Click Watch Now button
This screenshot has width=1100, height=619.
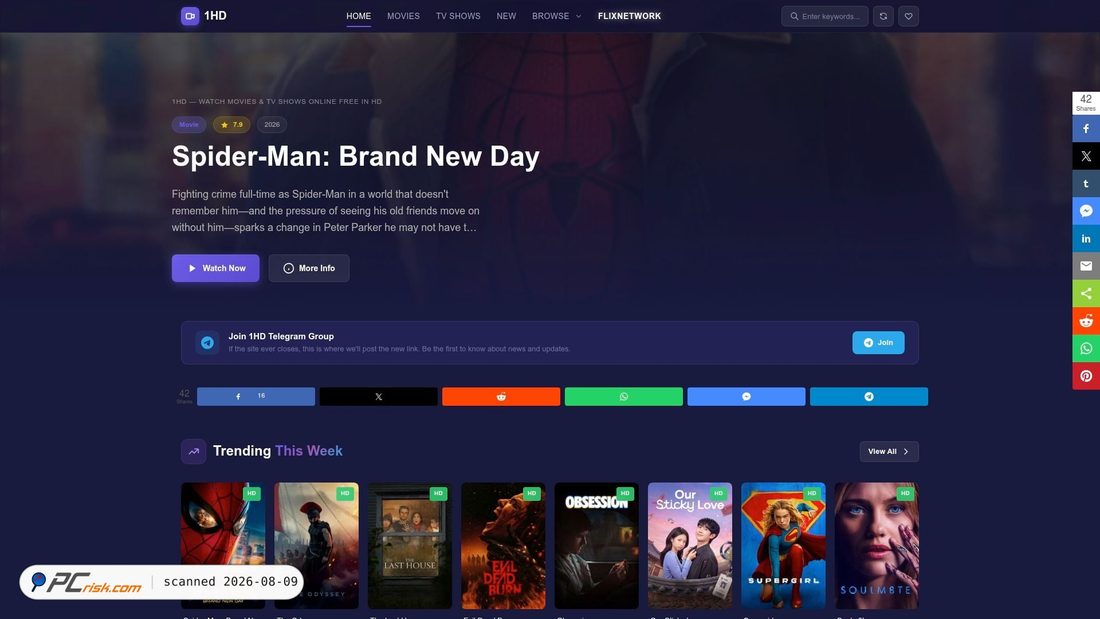coord(215,268)
